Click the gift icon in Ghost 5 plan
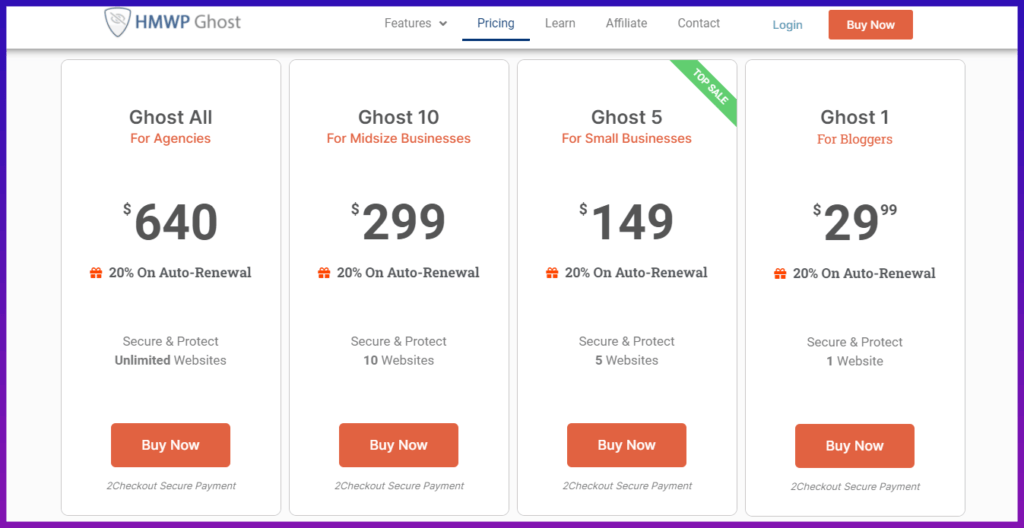Image resolution: width=1024 pixels, height=528 pixels. coord(552,273)
